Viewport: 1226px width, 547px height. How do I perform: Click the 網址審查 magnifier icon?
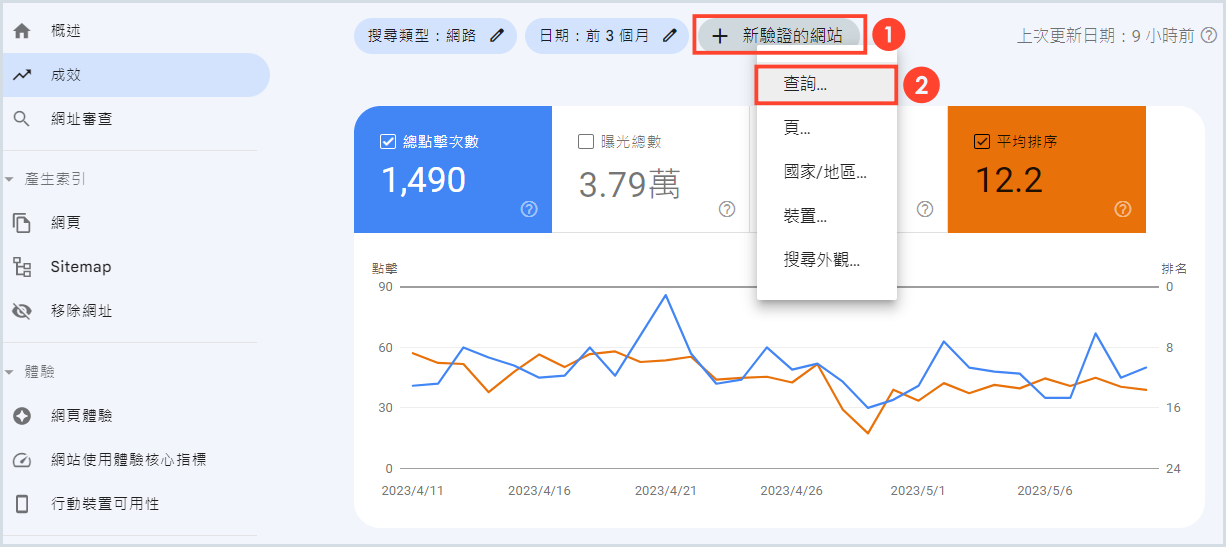pyautogui.click(x=22, y=119)
